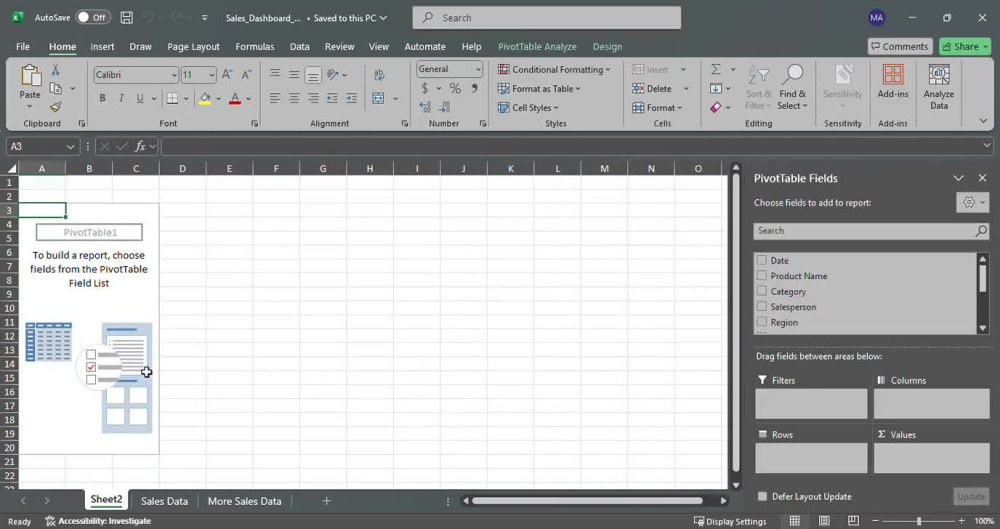Switch to Page Break Preview view
The image size is (1000, 529).
pyautogui.click(x=853, y=521)
